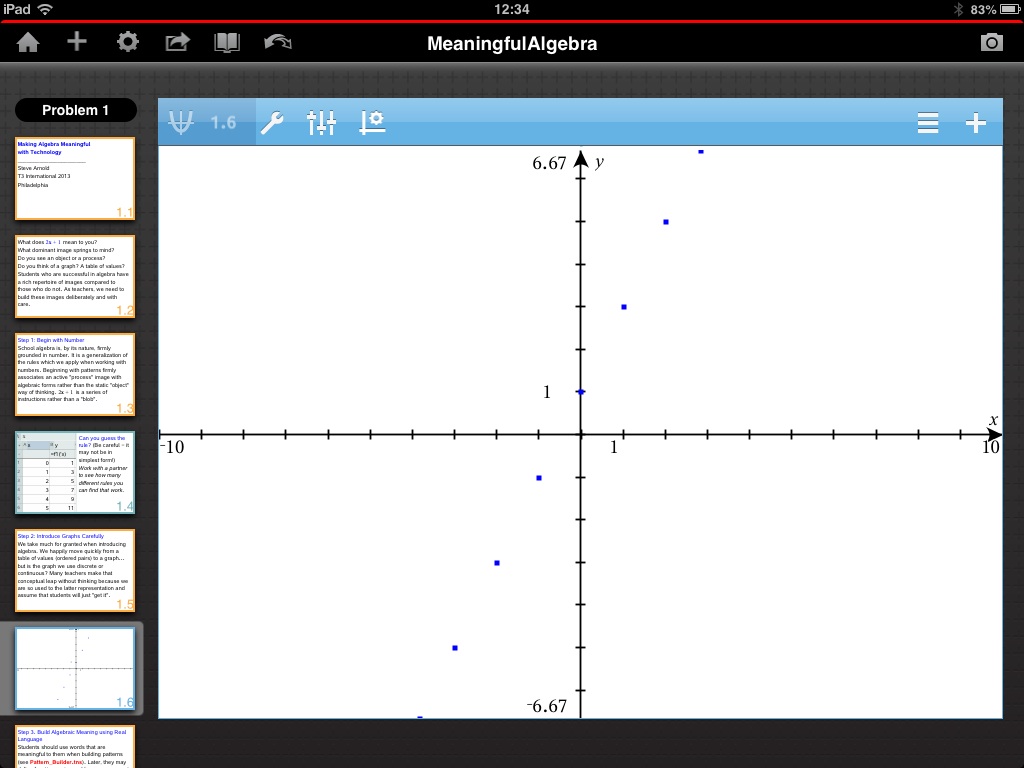Open the settings gear
1024x768 pixels.
pos(127,42)
